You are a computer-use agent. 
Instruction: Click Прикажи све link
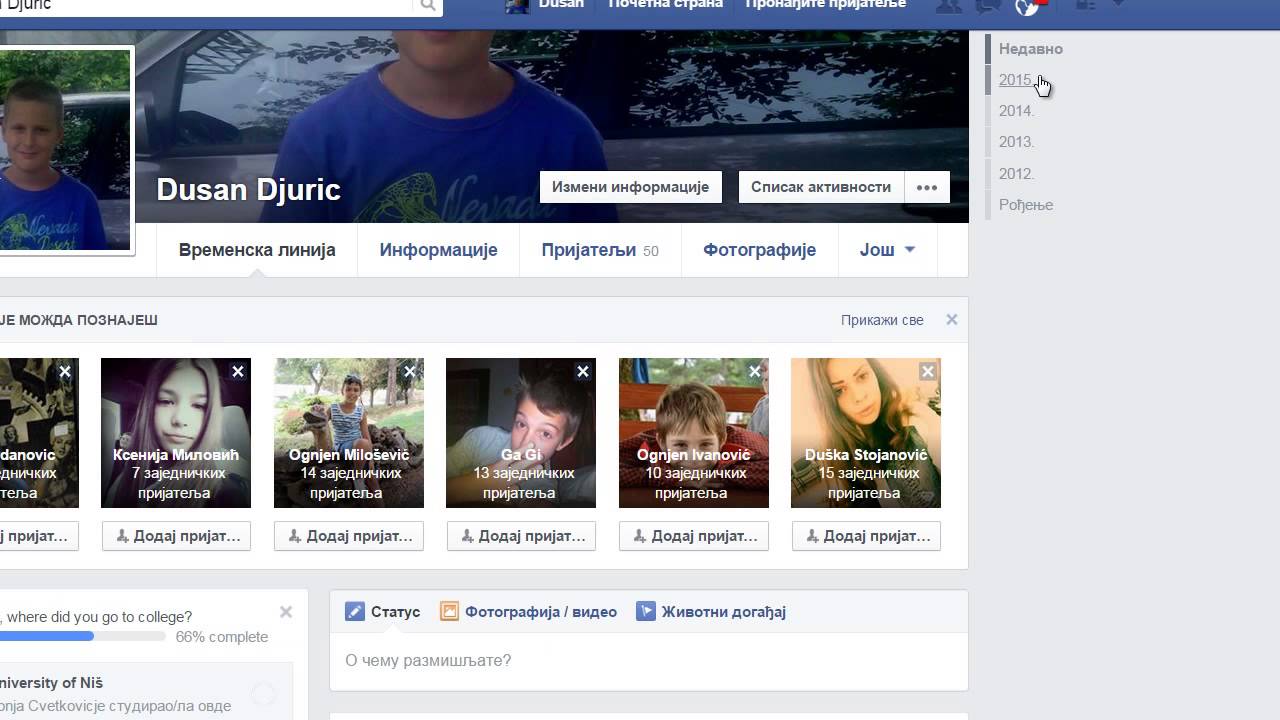pos(882,320)
